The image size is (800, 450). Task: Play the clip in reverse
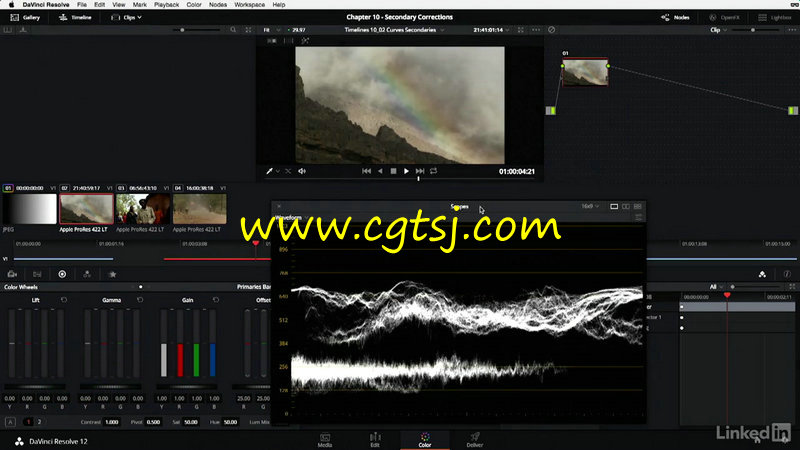click(380, 171)
